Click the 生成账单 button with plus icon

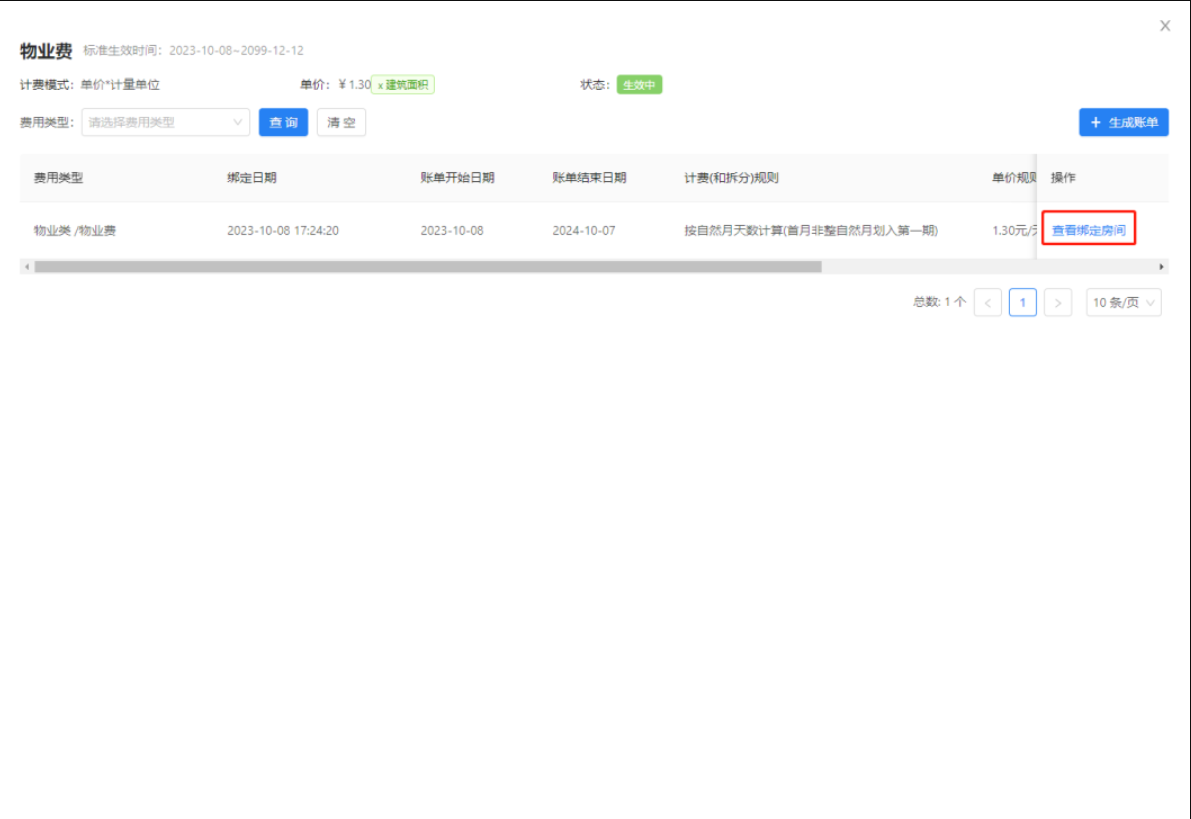(x=1123, y=122)
